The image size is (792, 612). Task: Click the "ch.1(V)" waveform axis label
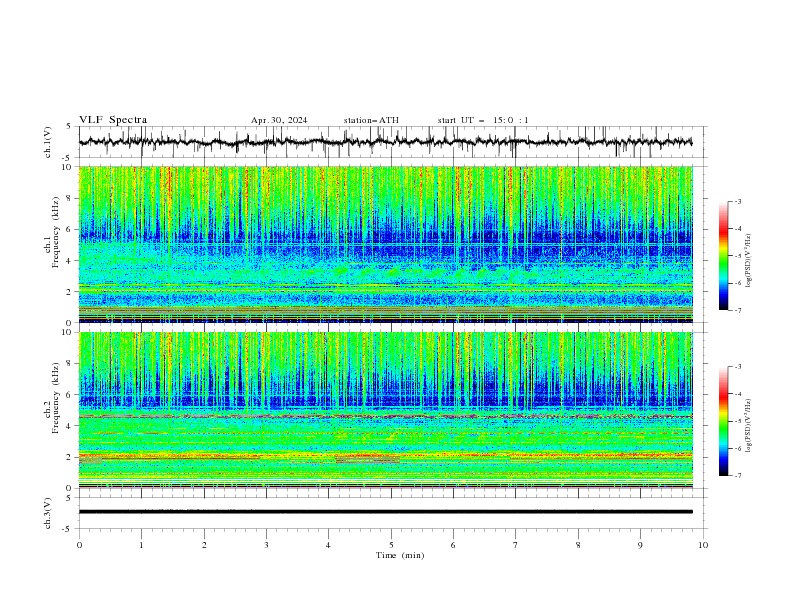pos(48,142)
